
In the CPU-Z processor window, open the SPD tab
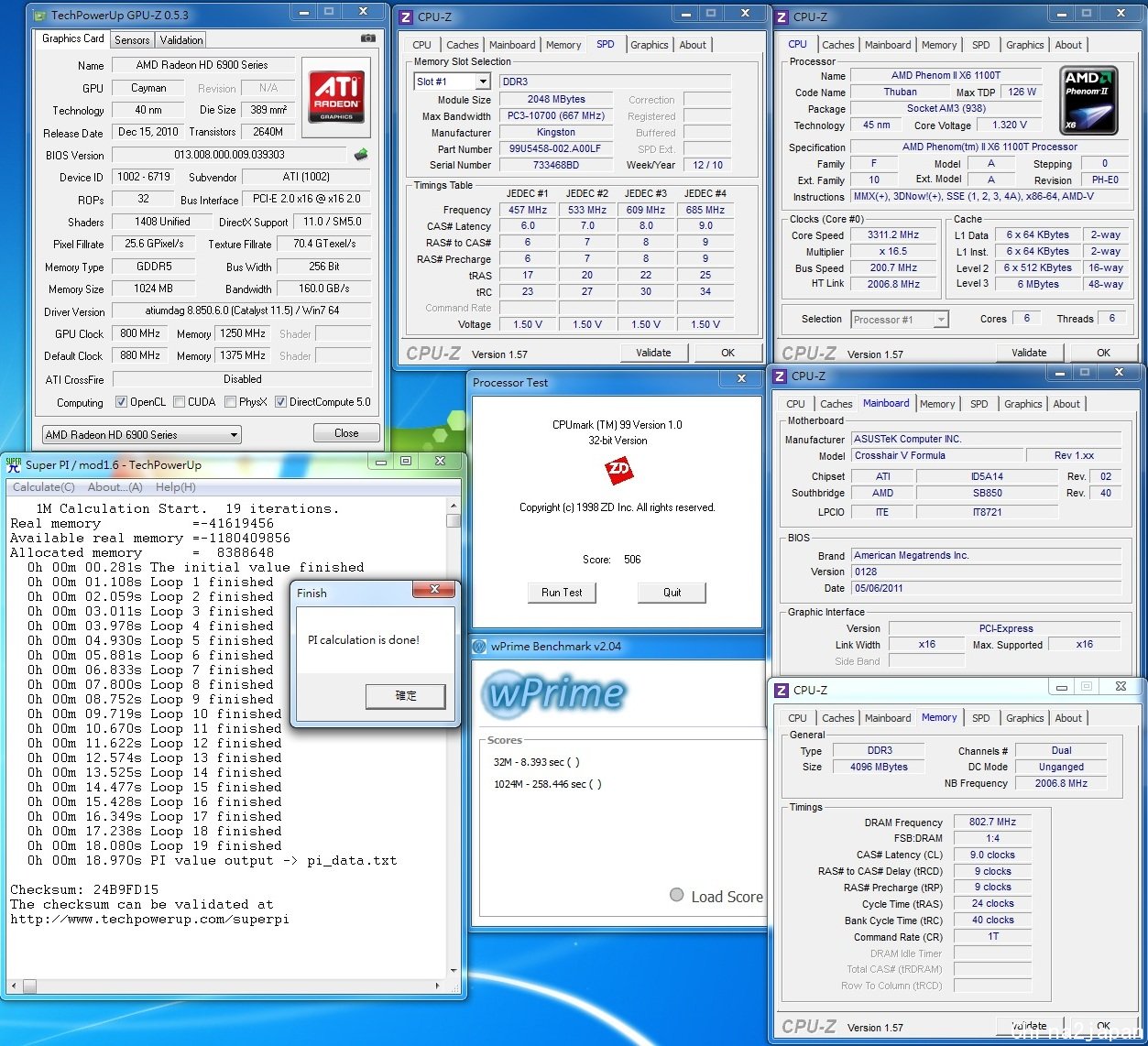pyautogui.click(x=980, y=45)
